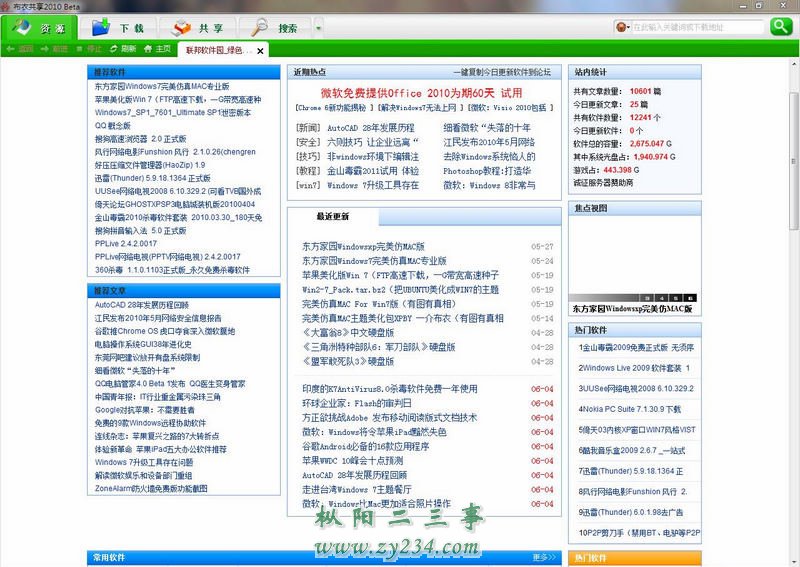Open article 免费的9款Windows远程协助软件
The width and height of the screenshot is (800, 567).
(151, 423)
